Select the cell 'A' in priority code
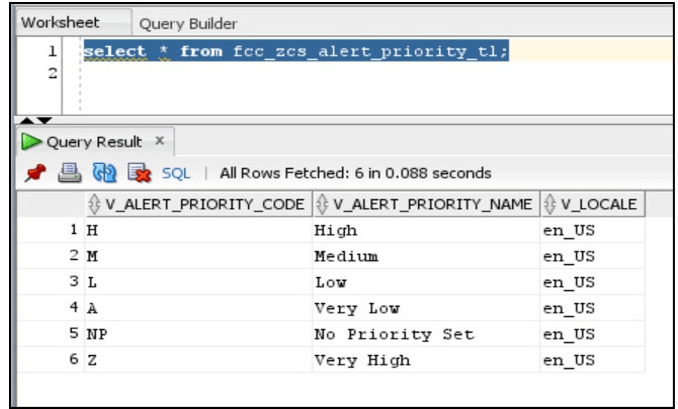Viewport: 678px width, 409px height. click(198, 308)
